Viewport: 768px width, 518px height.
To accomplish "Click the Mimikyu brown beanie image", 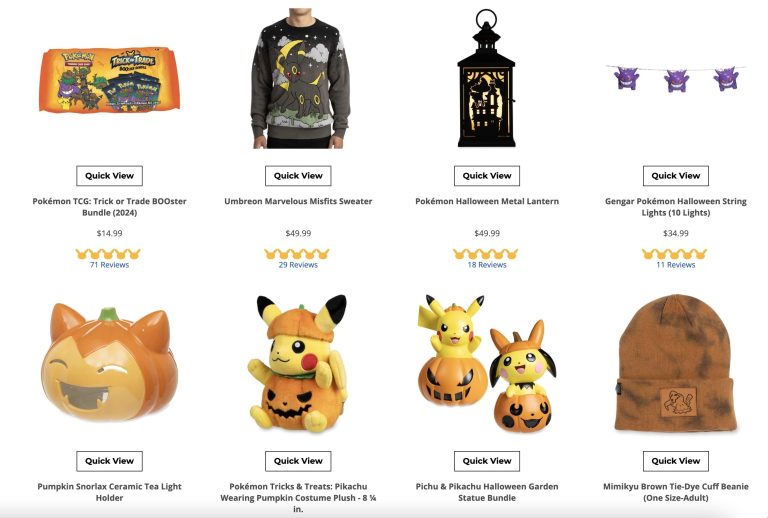I will pos(676,363).
